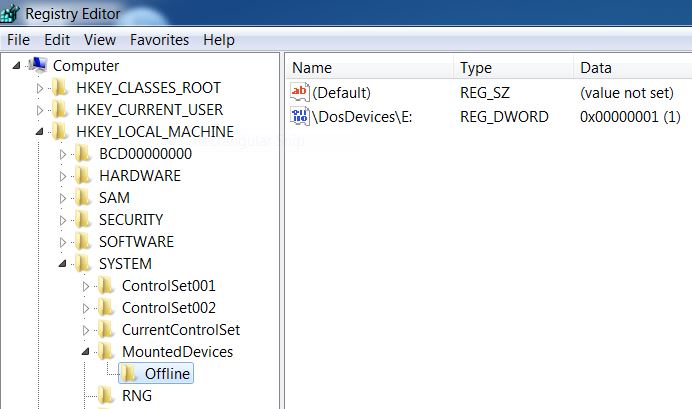This screenshot has width=692, height=409.
Task: Click the RNG folder icon
Action: click(105, 396)
